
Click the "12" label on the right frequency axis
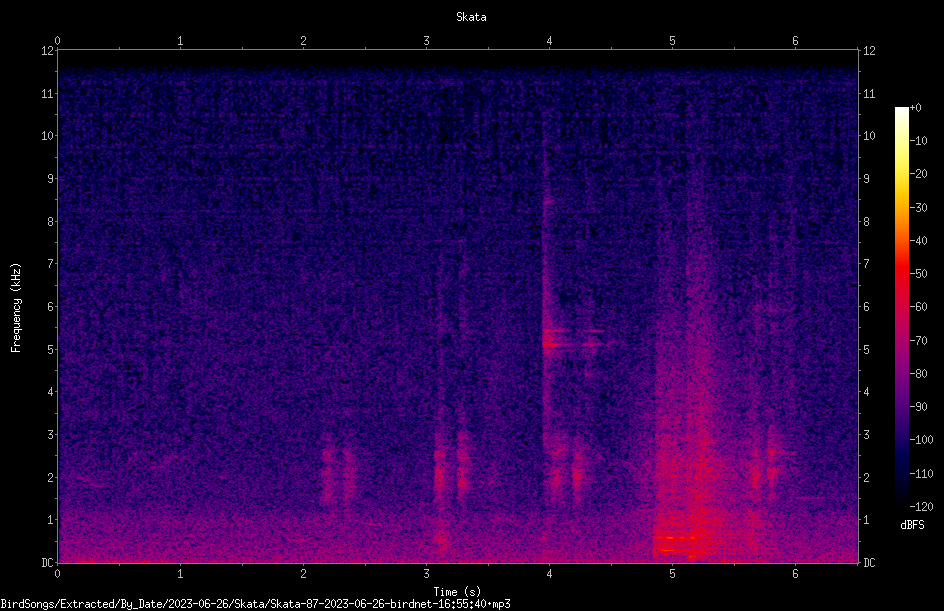(869, 51)
